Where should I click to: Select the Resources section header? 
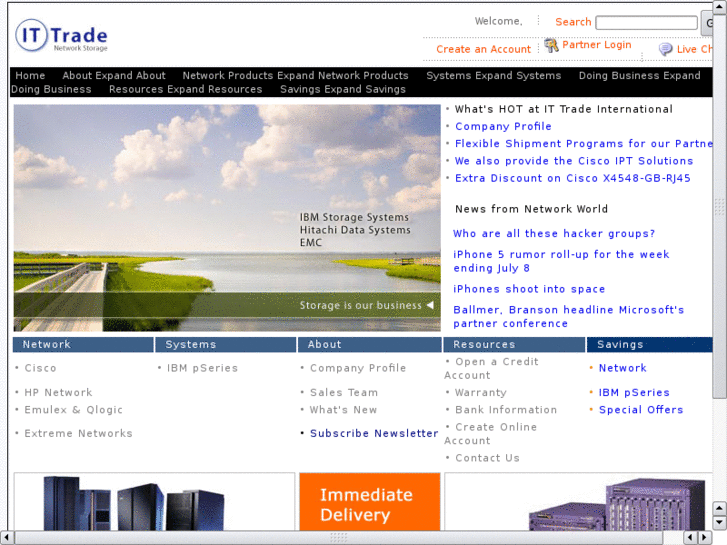[514, 345]
